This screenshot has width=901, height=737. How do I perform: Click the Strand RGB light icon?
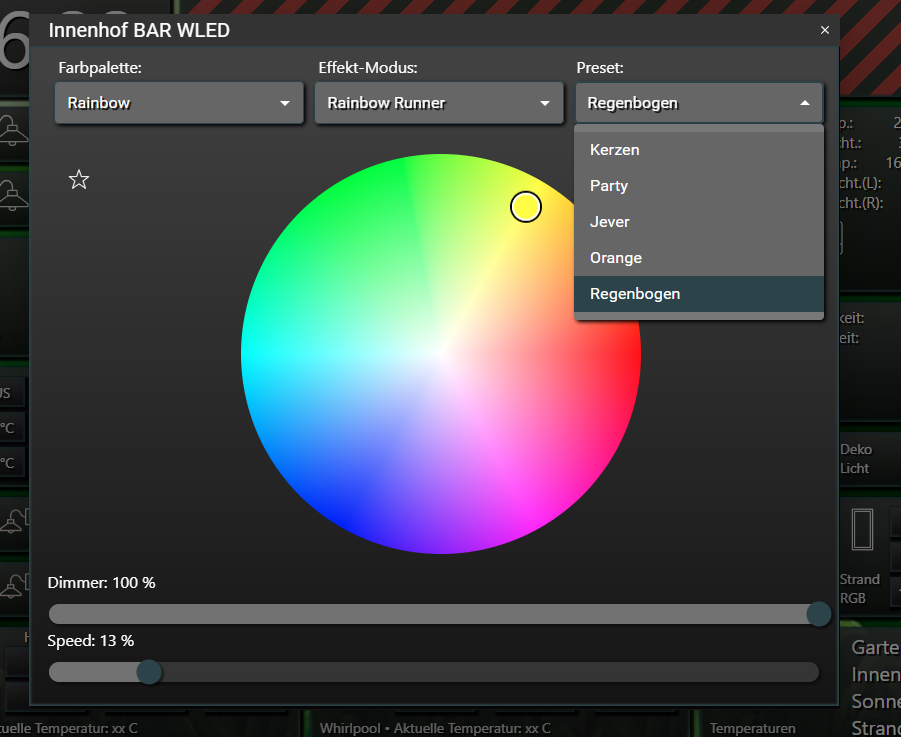(862, 529)
